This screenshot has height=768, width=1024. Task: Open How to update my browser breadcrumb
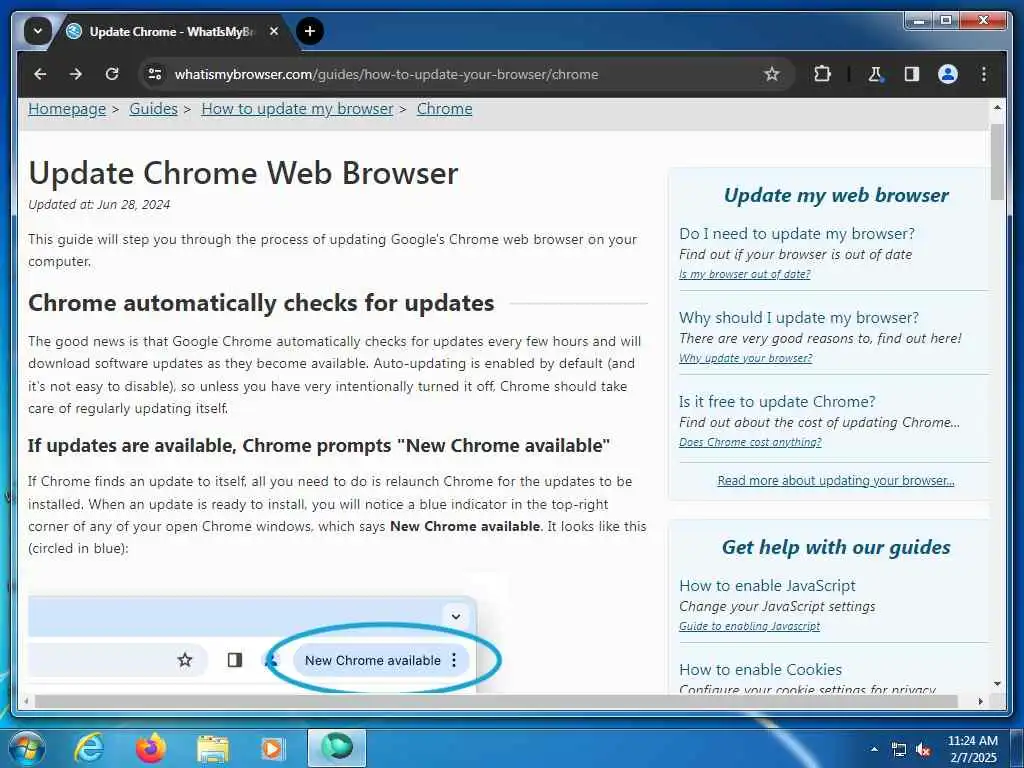pos(297,108)
